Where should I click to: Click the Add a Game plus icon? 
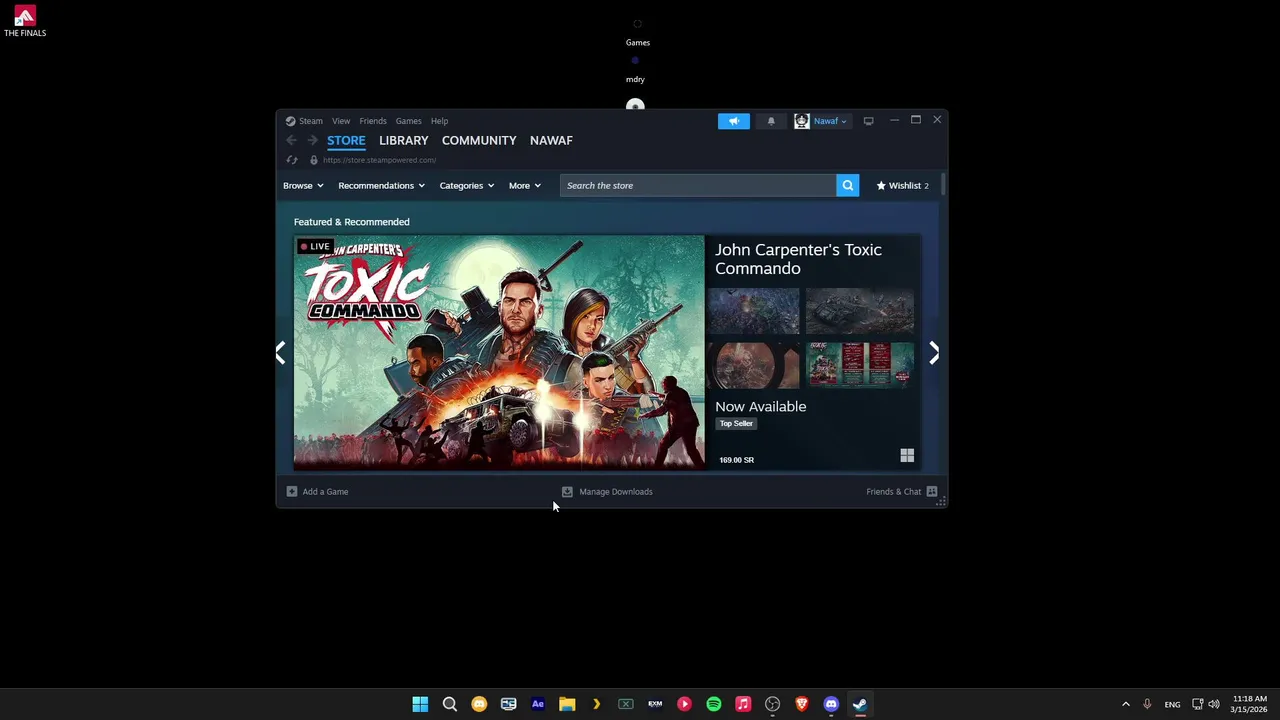click(292, 491)
